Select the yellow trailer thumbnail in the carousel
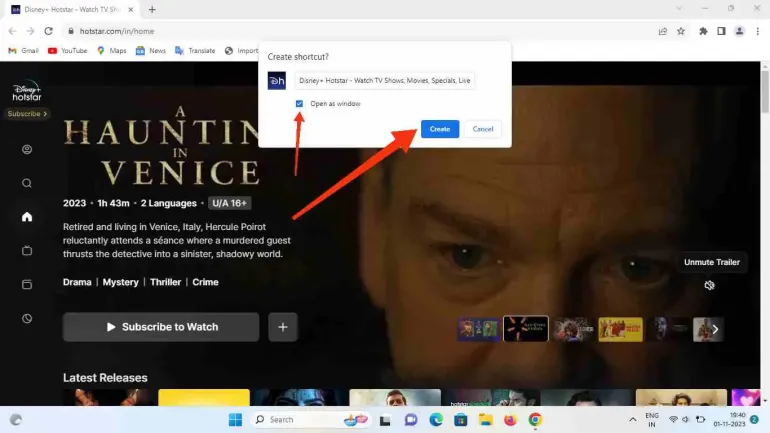Screen dimensions: 770x433 tap(620, 329)
